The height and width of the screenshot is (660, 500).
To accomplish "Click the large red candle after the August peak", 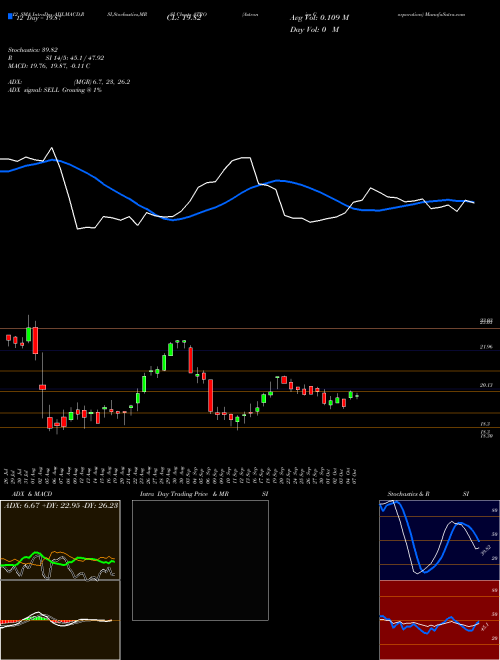I will point(191,359).
